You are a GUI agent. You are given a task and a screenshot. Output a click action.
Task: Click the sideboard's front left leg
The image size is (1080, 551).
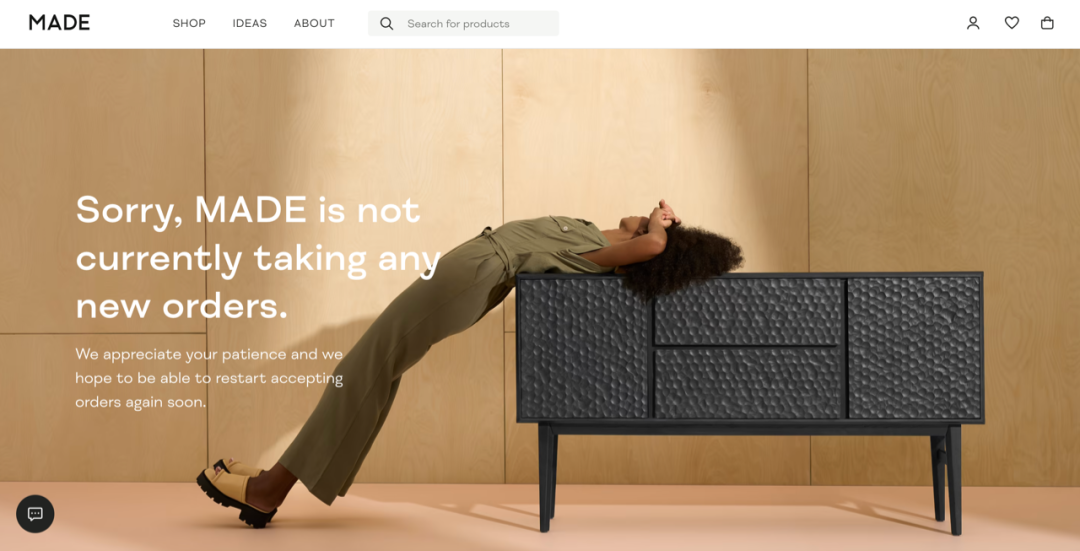point(546,478)
